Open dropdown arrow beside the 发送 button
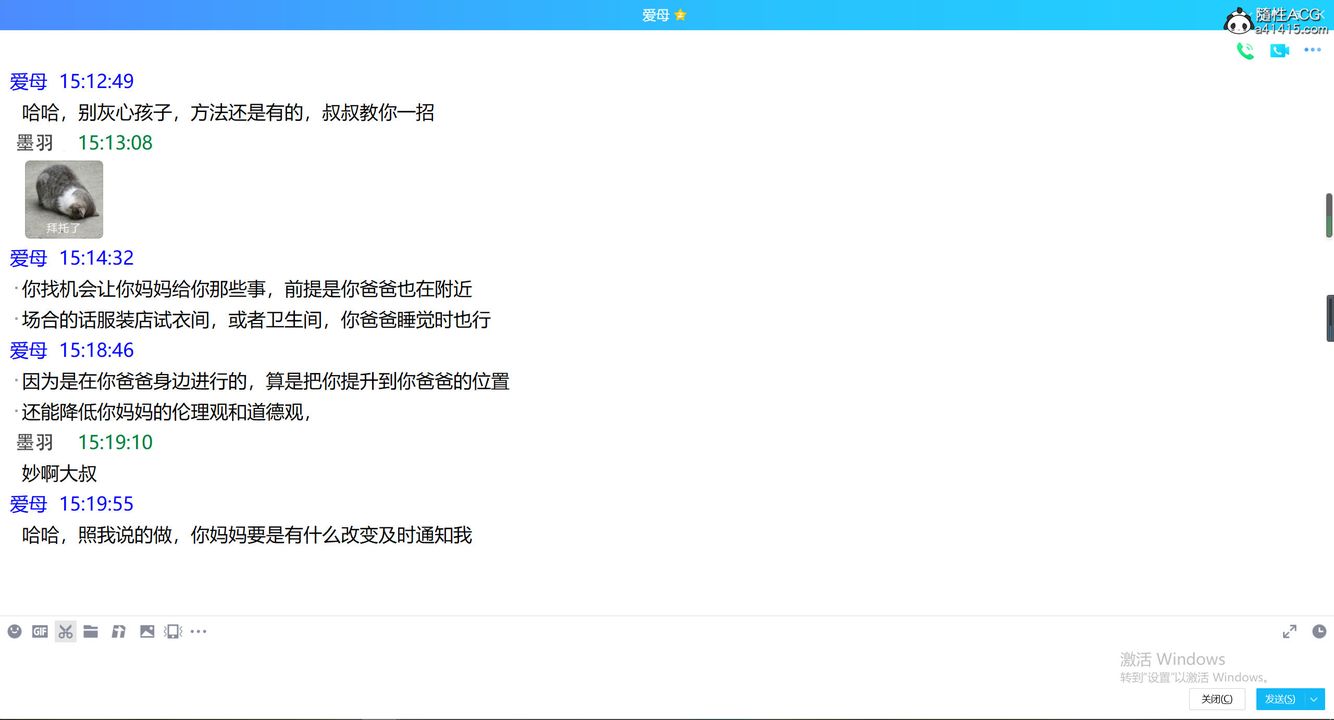1334x720 pixels. click(1315, 699)
